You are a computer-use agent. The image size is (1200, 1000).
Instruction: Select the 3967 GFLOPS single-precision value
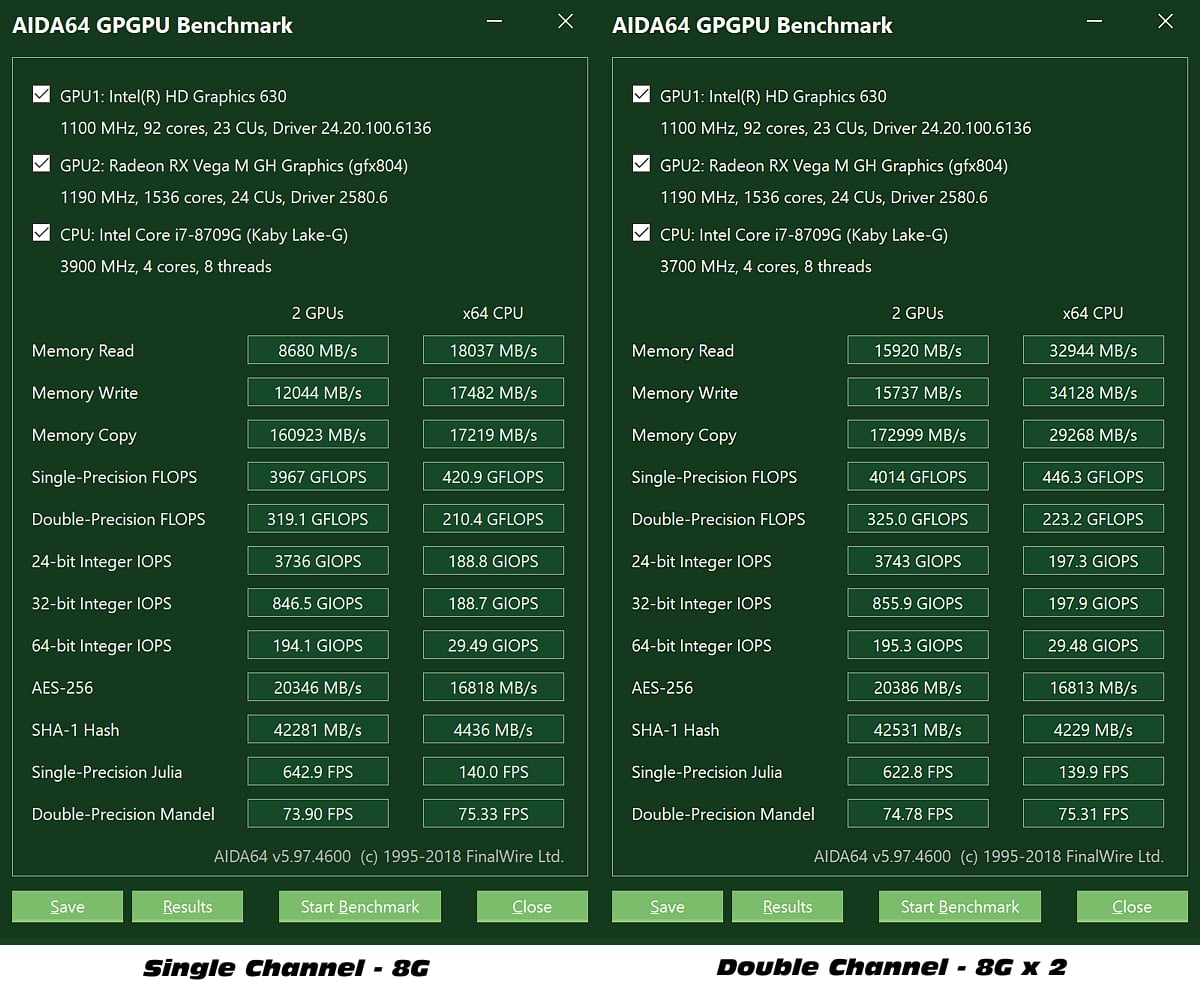click(x=318, y=476)
